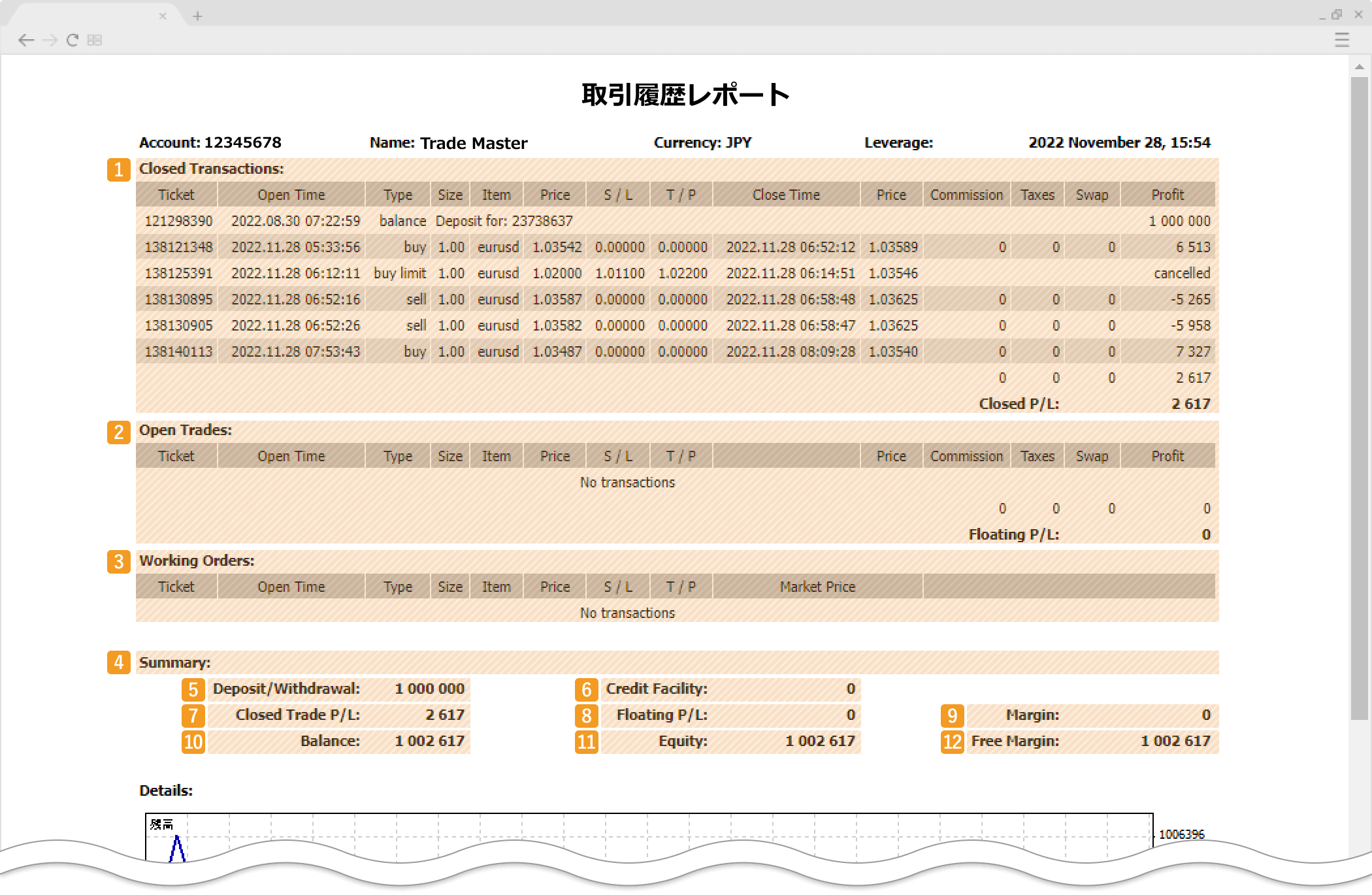Click Deposit for: 23738637 cell
This screenshot has height=895, width=1372.
[x=504, y=221]
